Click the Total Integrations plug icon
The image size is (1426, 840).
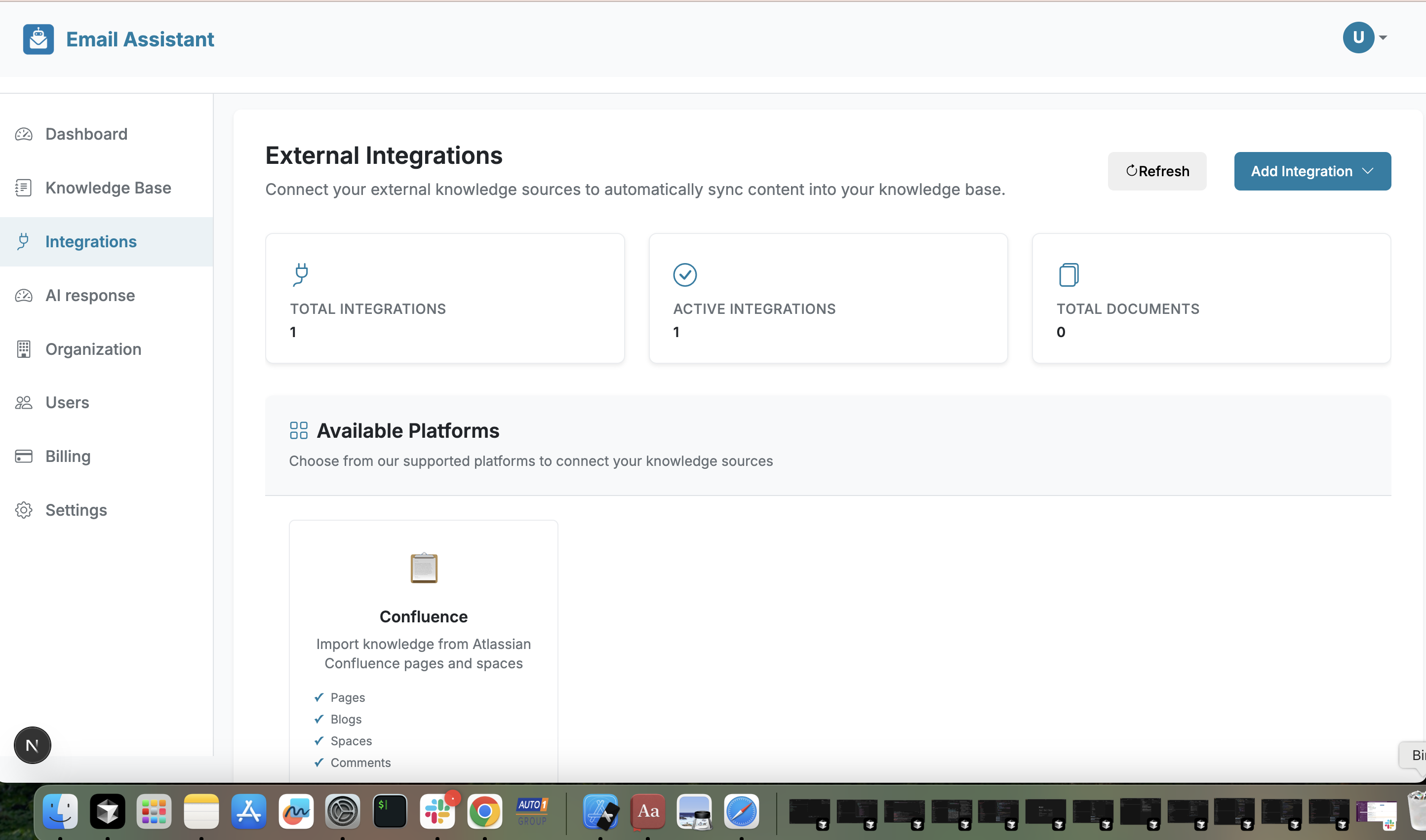pyautogui.click(x=301, y=274)
